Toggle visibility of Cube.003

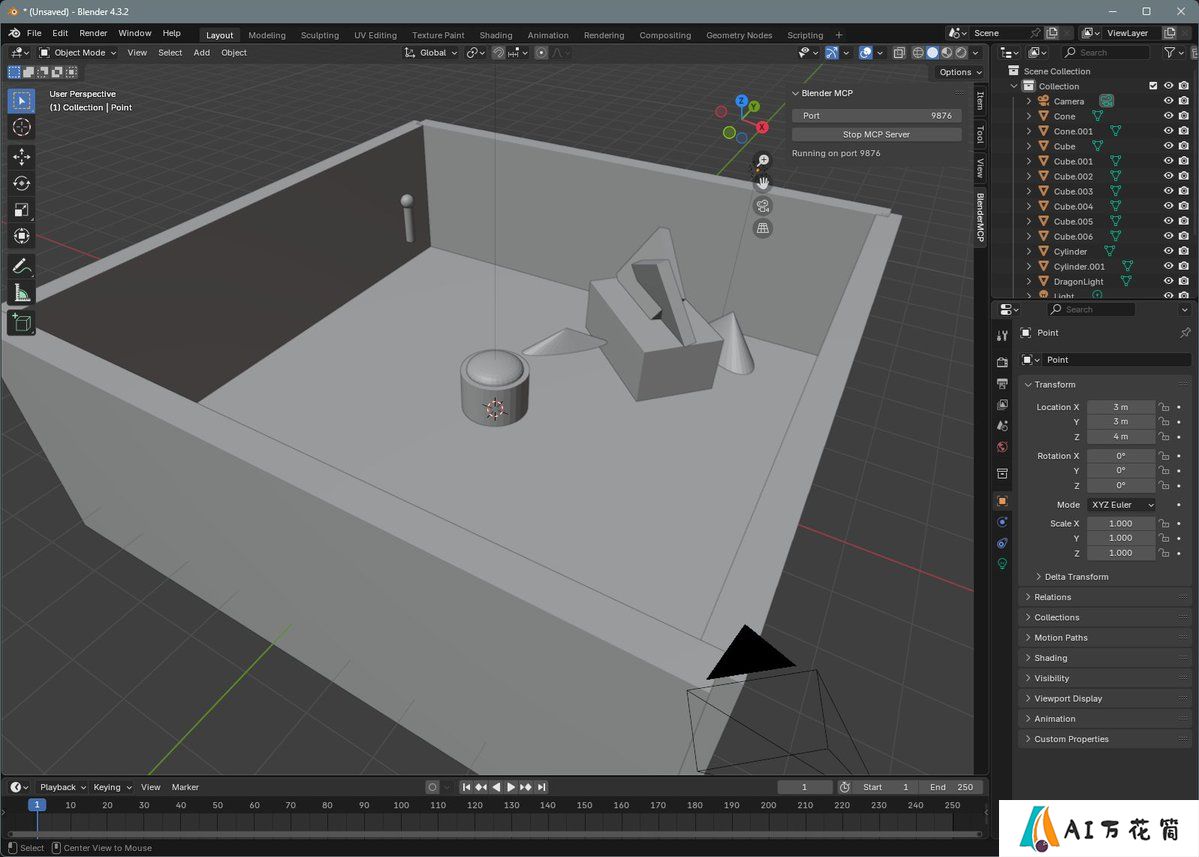click(1168, 191)
